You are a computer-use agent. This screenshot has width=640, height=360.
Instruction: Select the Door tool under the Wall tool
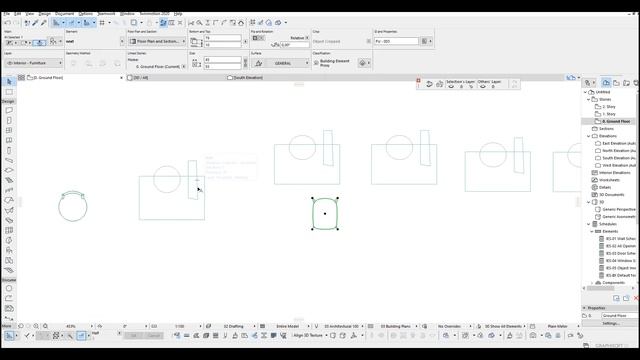(9, 120)
